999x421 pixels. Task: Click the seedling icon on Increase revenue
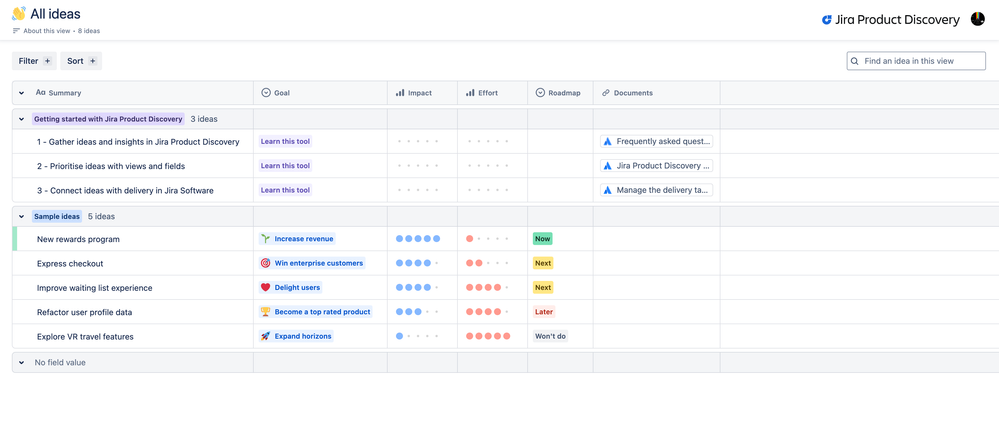coord(265,239)
